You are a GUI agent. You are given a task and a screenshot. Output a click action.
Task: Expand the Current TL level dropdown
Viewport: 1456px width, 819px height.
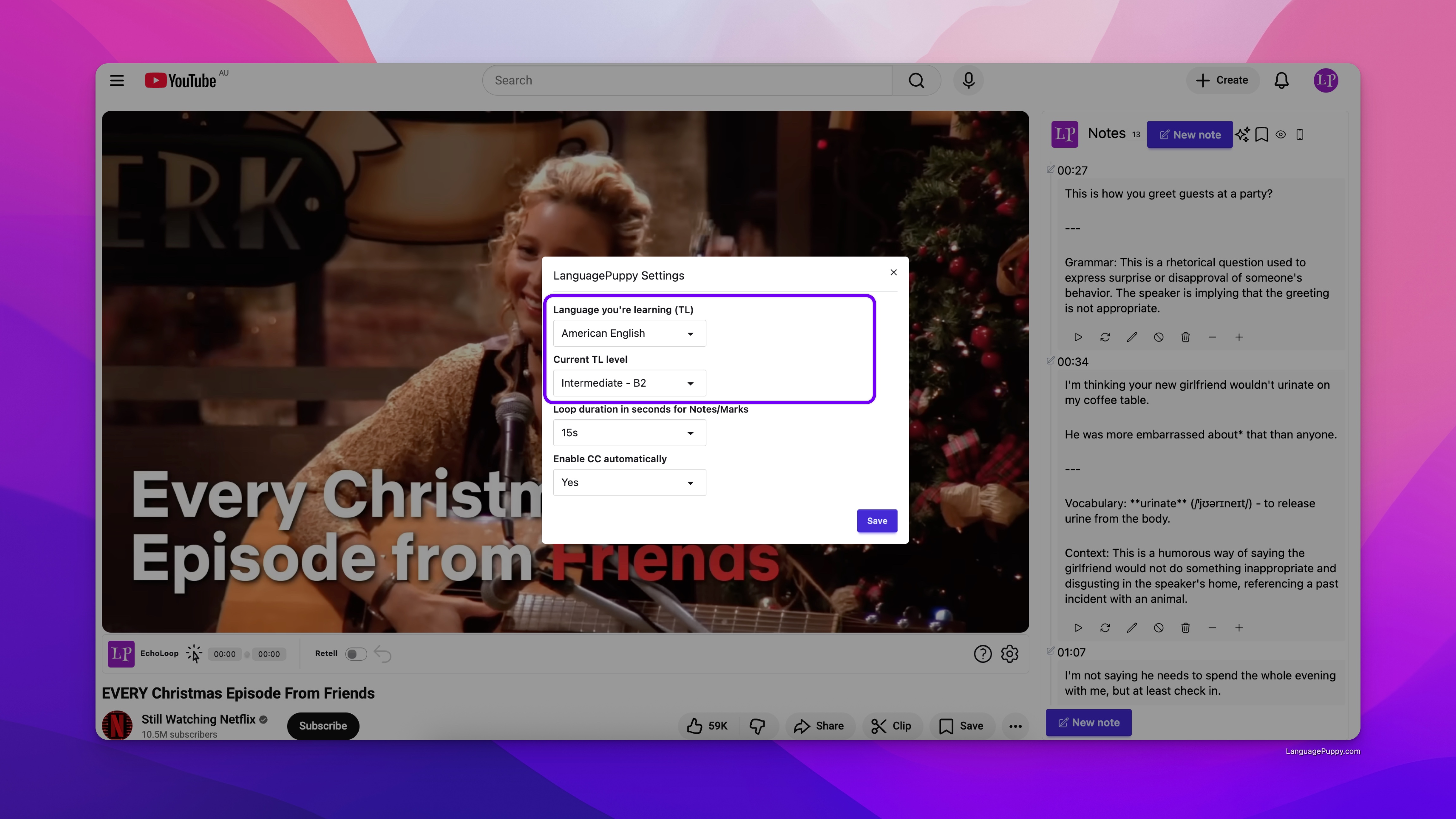click(x=629, y=383)
